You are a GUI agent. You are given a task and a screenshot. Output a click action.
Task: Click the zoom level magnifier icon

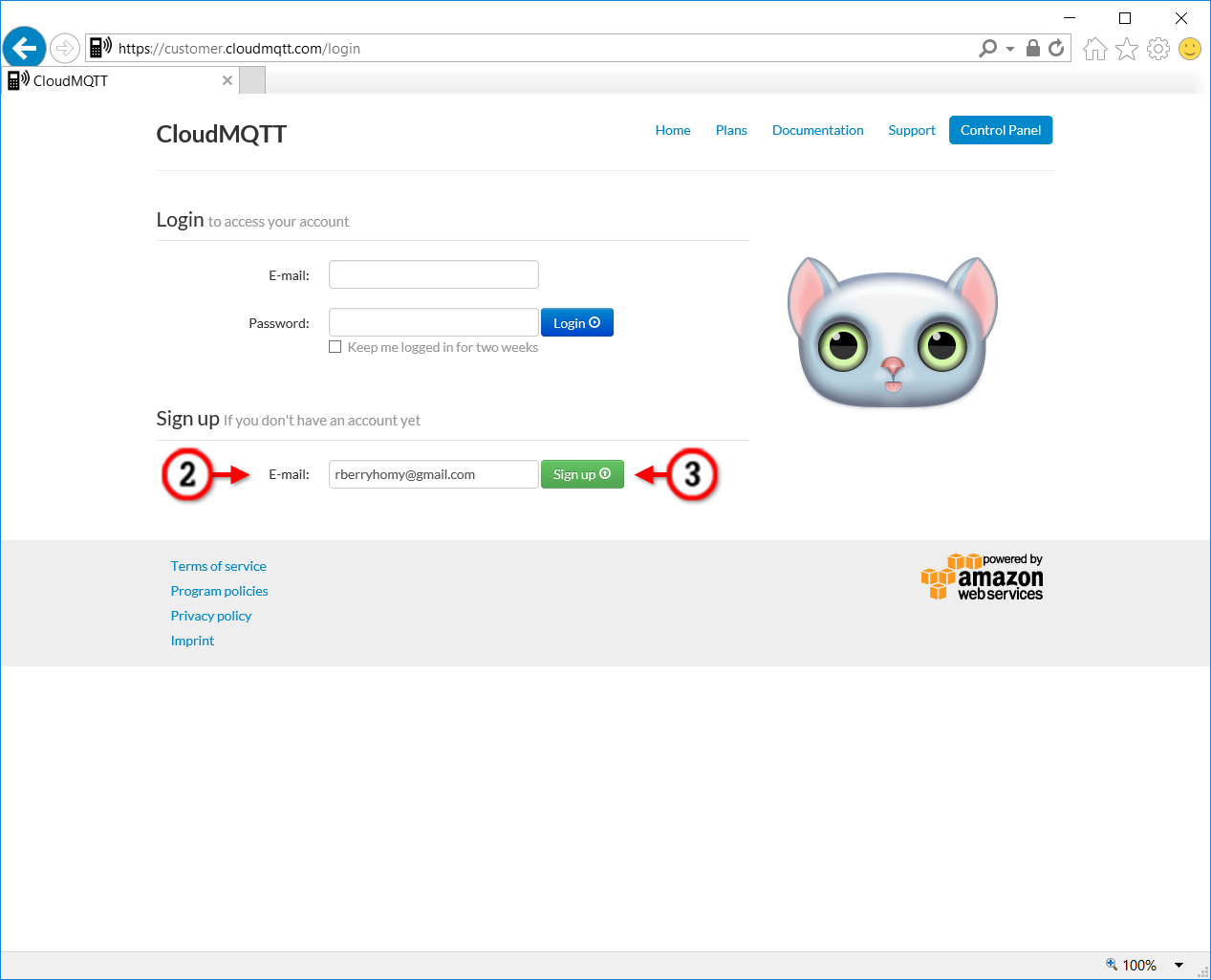pos(1112,965)
